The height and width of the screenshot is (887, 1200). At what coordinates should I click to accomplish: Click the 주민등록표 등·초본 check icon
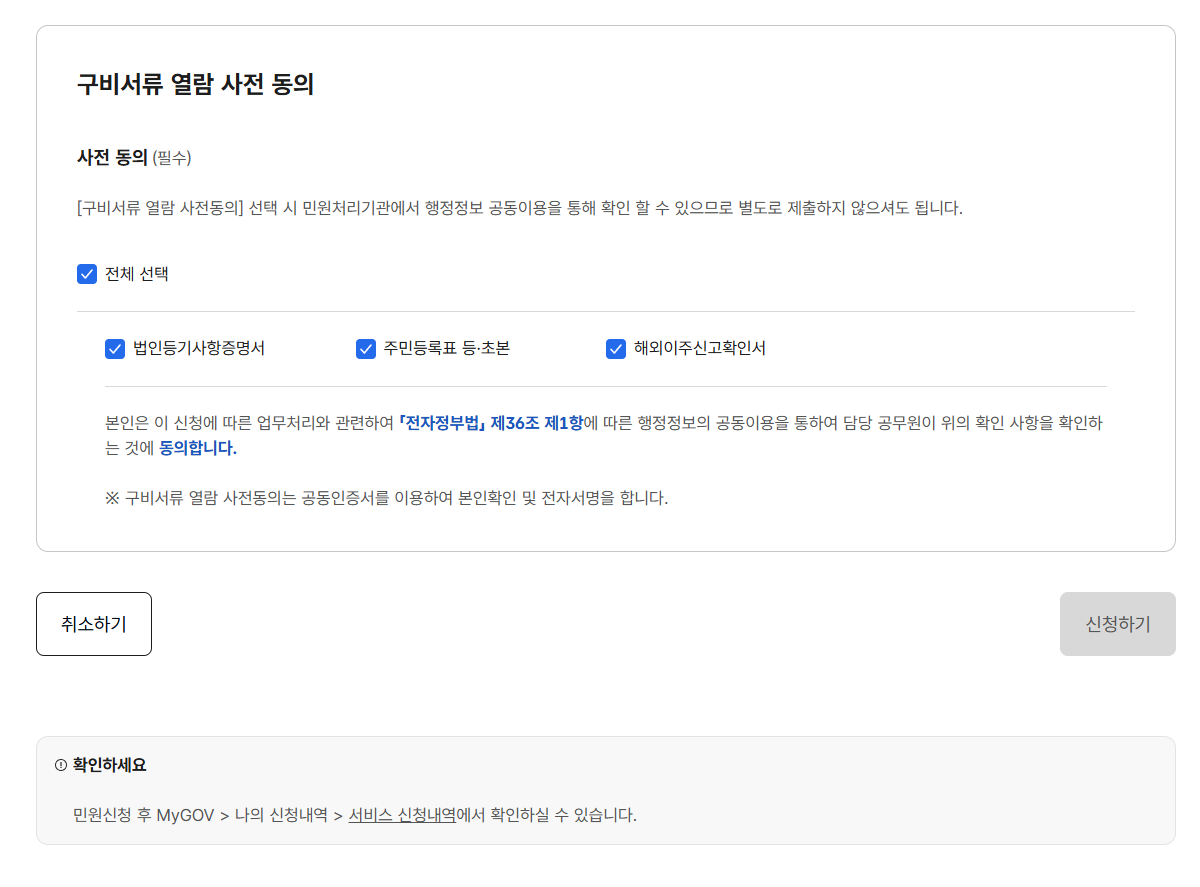click(x=365, y=348)
